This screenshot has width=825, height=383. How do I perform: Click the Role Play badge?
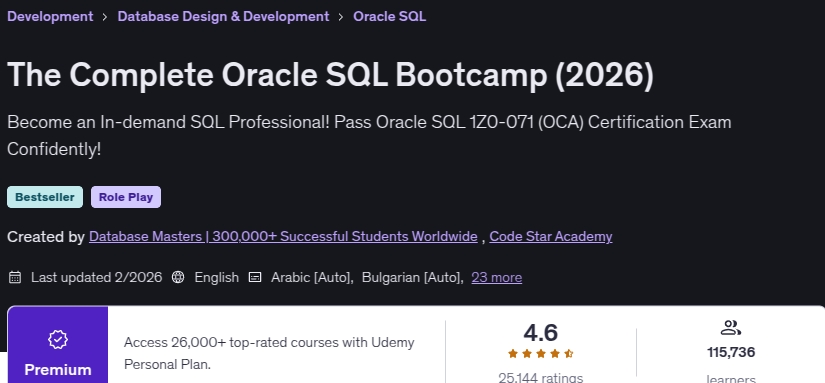[x=126, y=197]
